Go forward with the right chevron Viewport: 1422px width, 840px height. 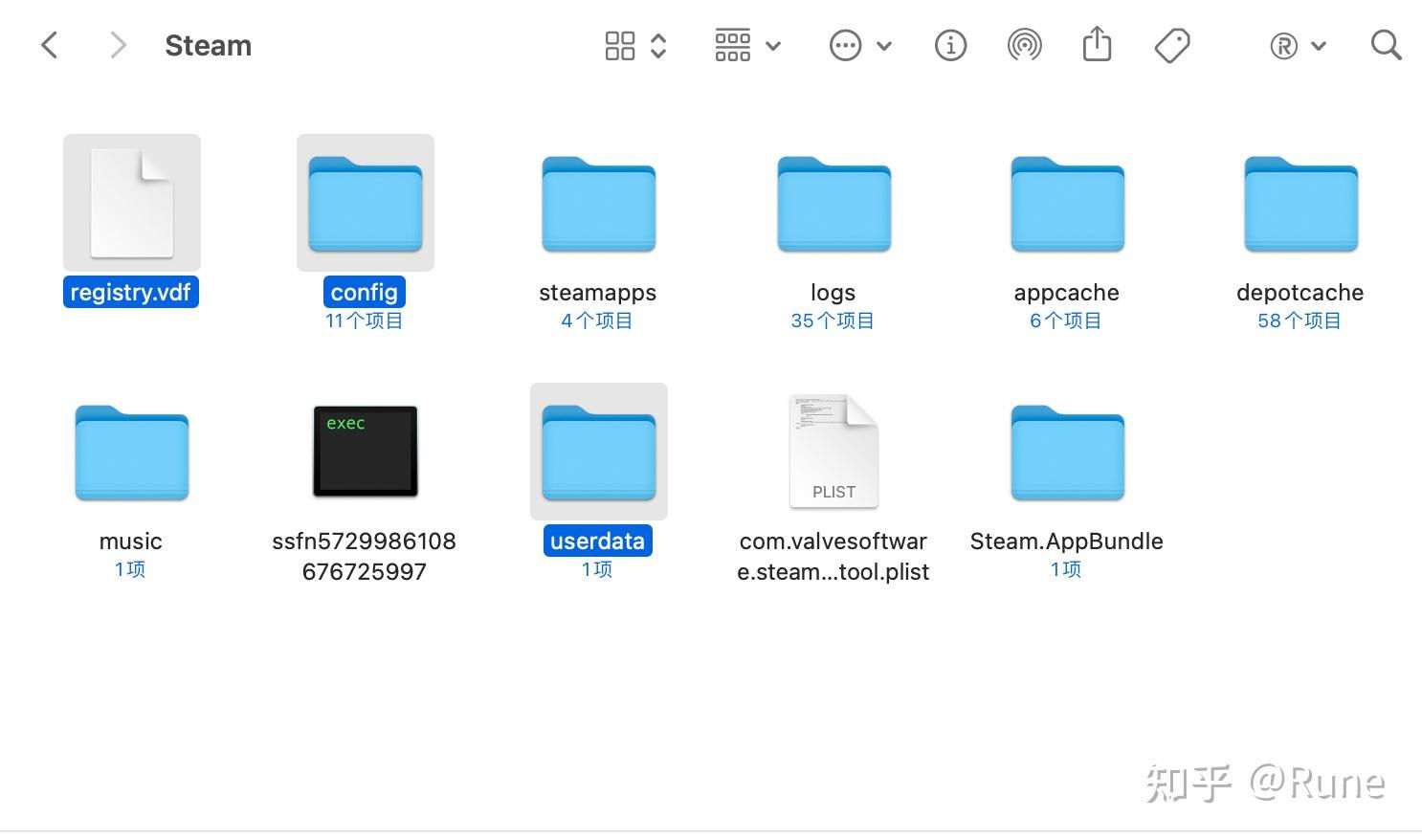tap(118, 45)
